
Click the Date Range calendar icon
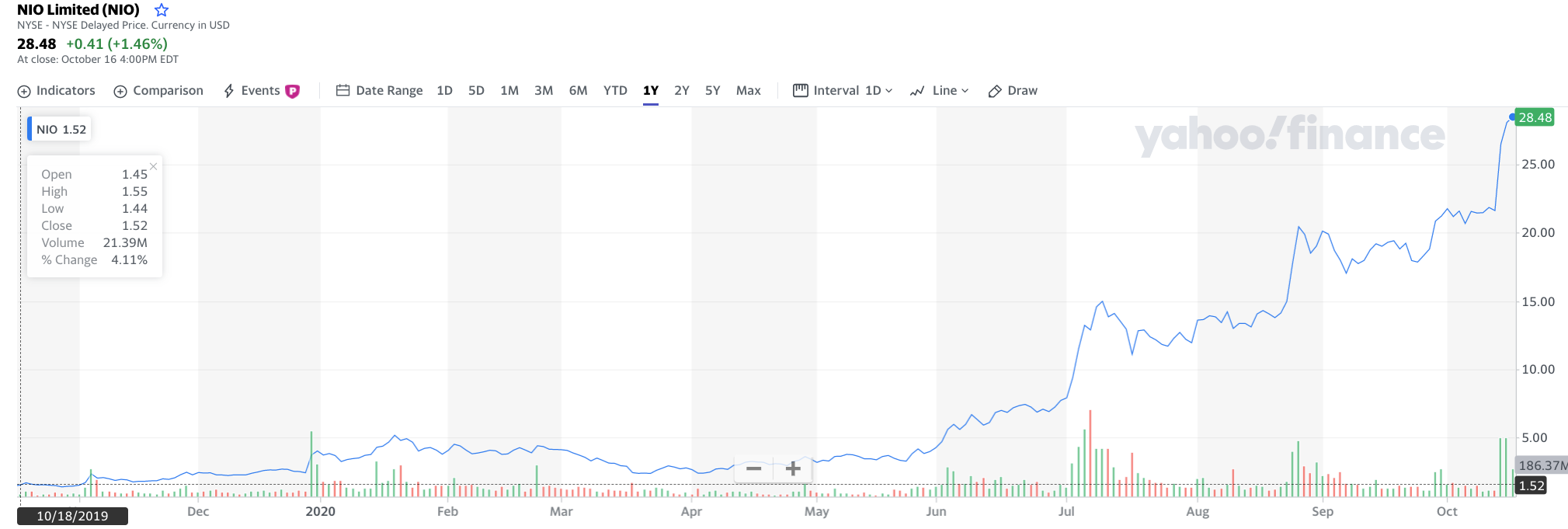tap(342, 91)
